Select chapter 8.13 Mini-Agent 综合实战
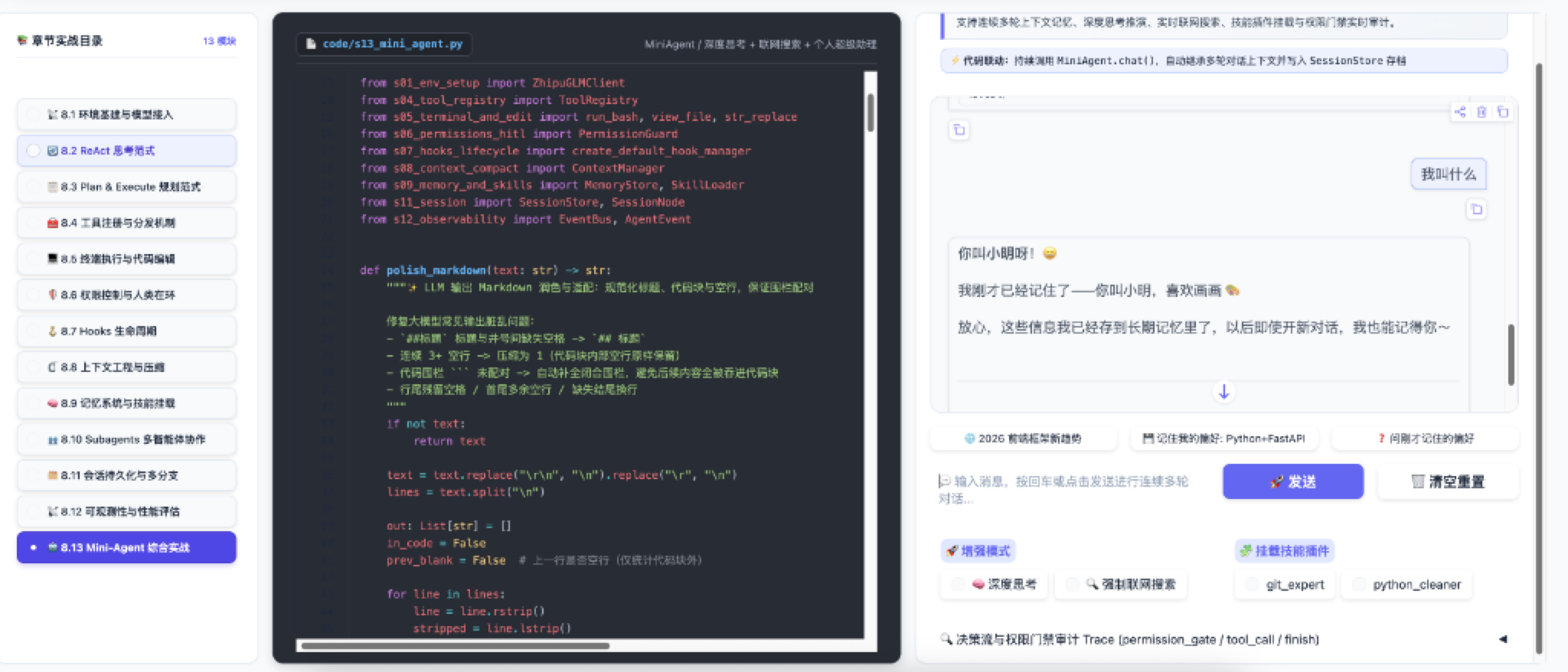The width and height of the screenshot is (1568, 672). (126, 547)
